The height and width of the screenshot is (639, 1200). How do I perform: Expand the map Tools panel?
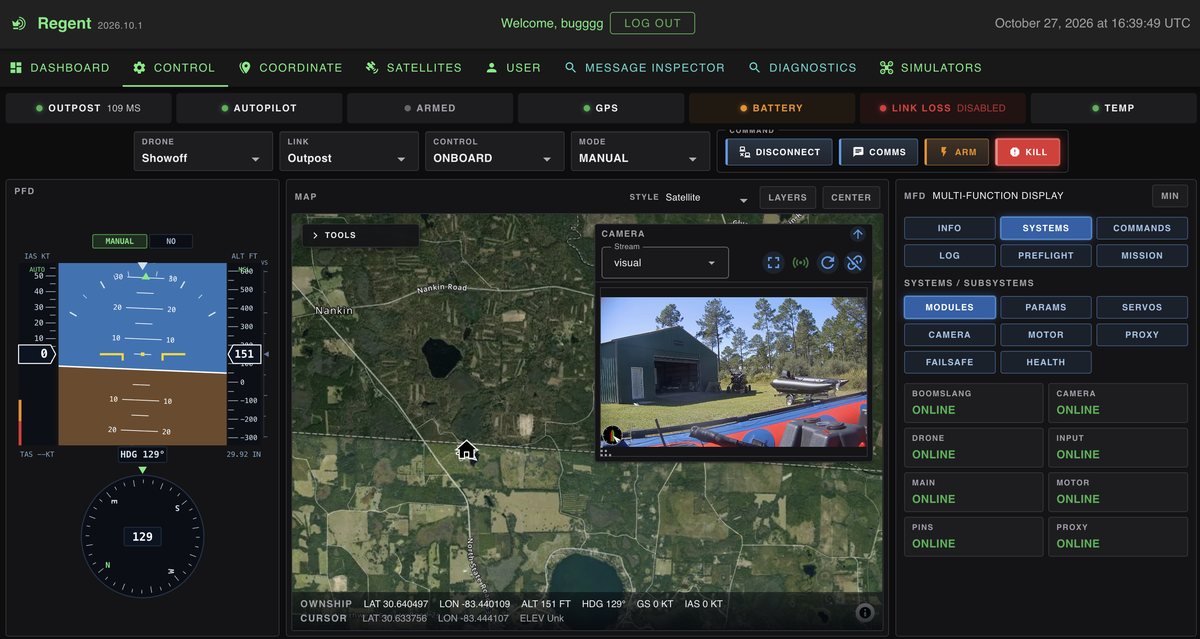pyautogui.click(x=361, y=235)
